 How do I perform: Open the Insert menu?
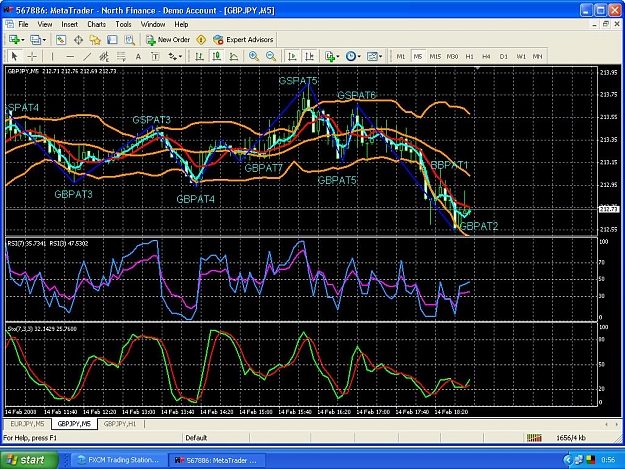[x=69, y=24]
